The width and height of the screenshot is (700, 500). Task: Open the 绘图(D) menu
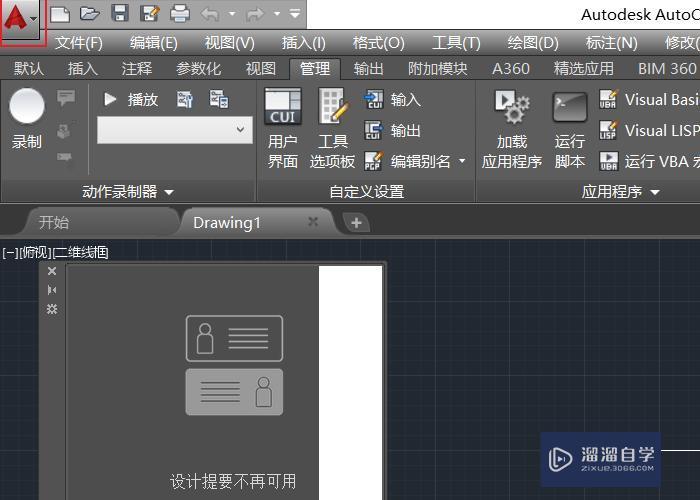pyautogui.click(x=533, y=43)
